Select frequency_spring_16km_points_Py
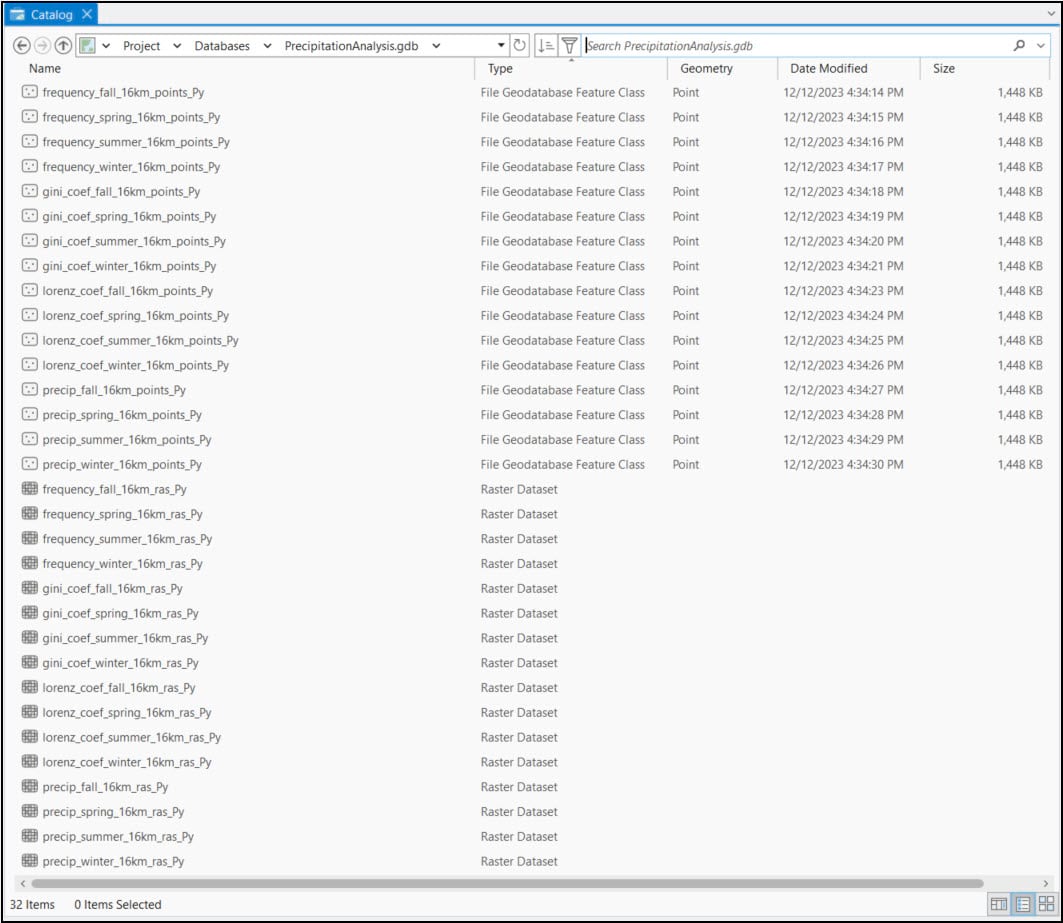This screenshot has width=1063, height=923. 131,117
